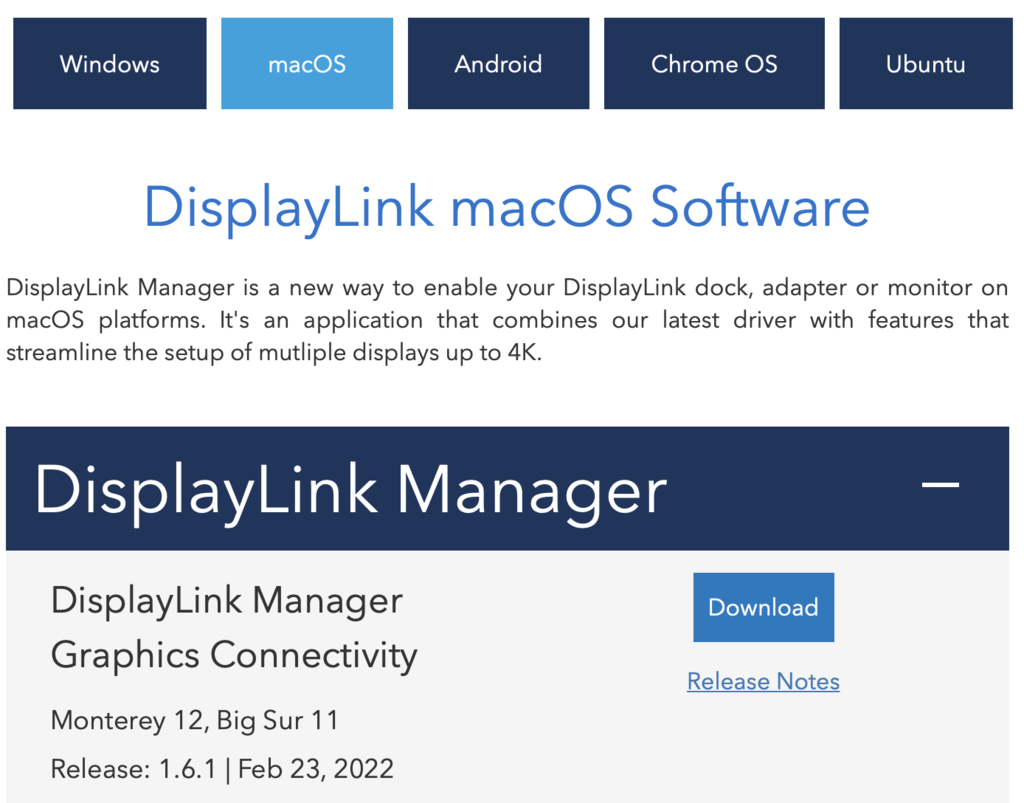Choose the Chrome OS tab
This screenshot has height=803, width=1024.
(x=714, y=63)
